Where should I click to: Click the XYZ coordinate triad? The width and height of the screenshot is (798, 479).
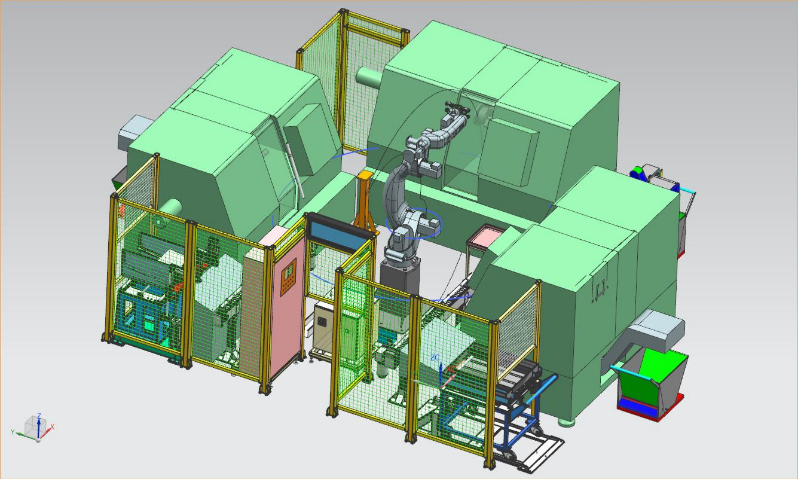(36, 427)
